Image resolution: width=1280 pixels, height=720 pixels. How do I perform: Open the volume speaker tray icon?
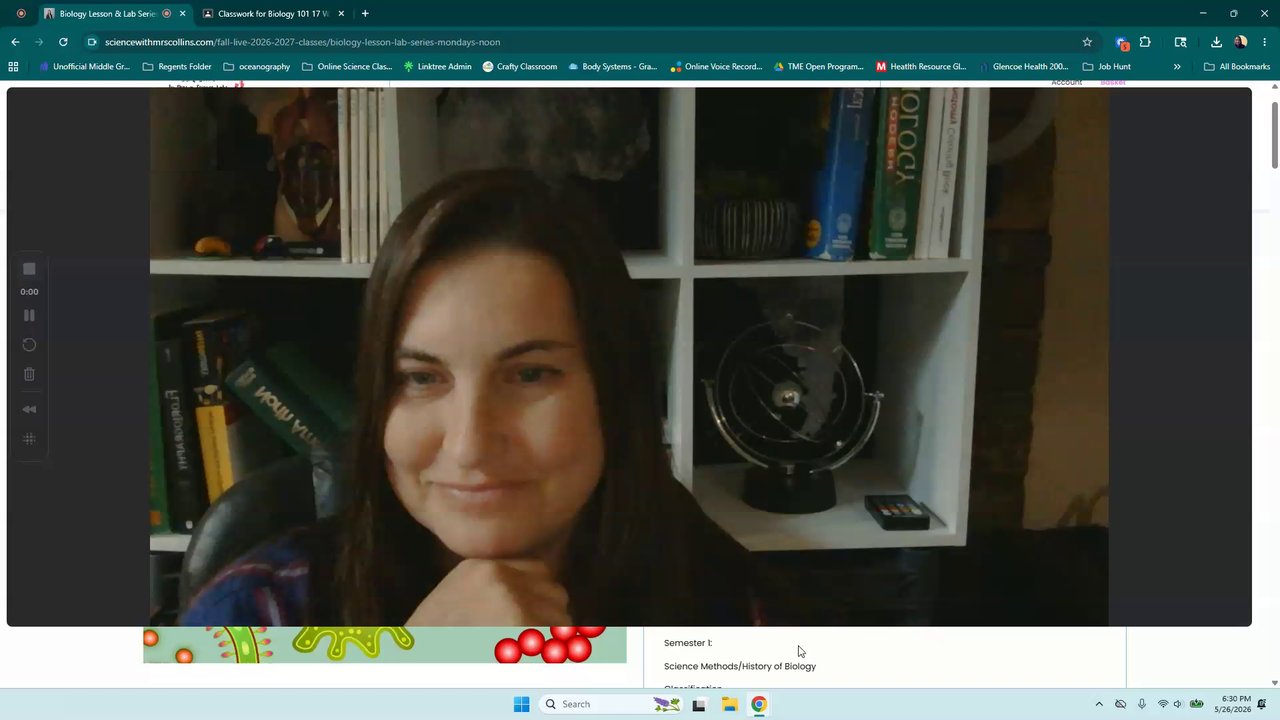pos(1177,704)
